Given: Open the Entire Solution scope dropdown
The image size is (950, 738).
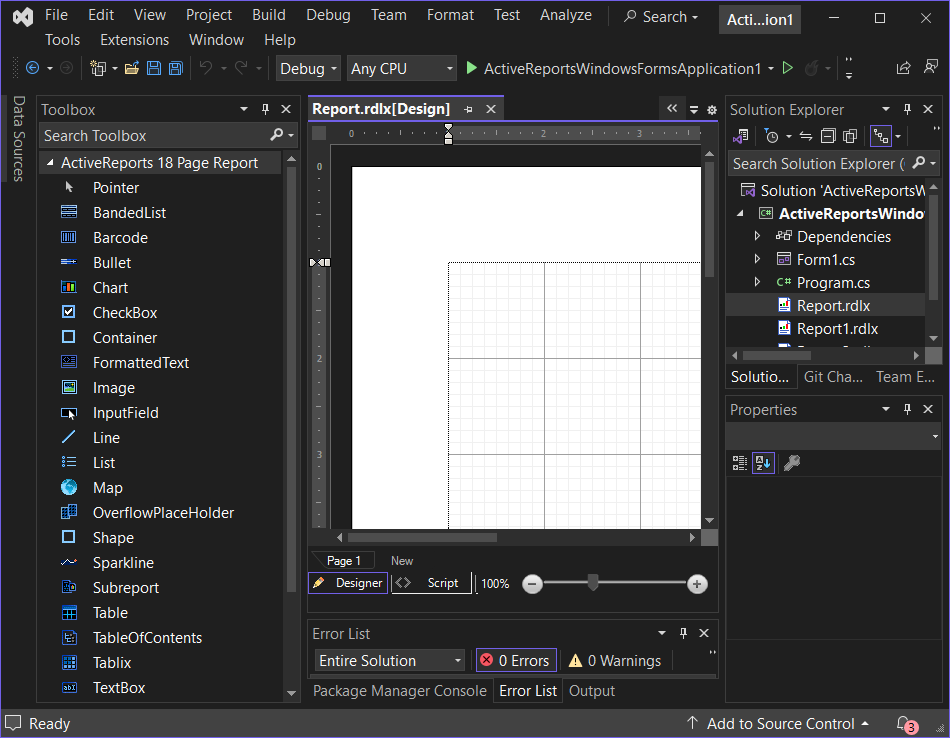Looking at the screenshot, I should (390, 660).
